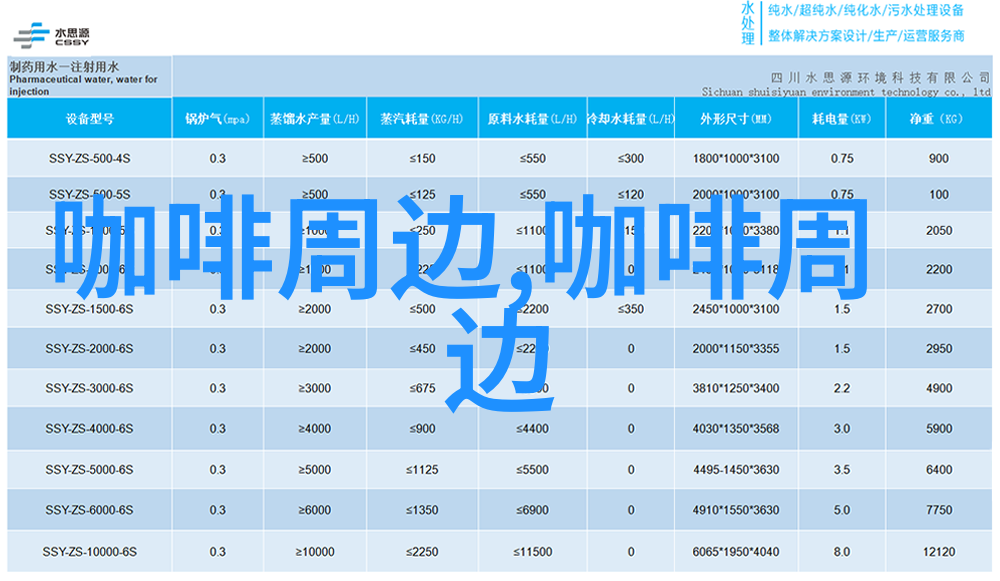
Task: Click the 蒸汽耗量(KG/H) column header
Action: pyautogui.click(x=422, y=119)
